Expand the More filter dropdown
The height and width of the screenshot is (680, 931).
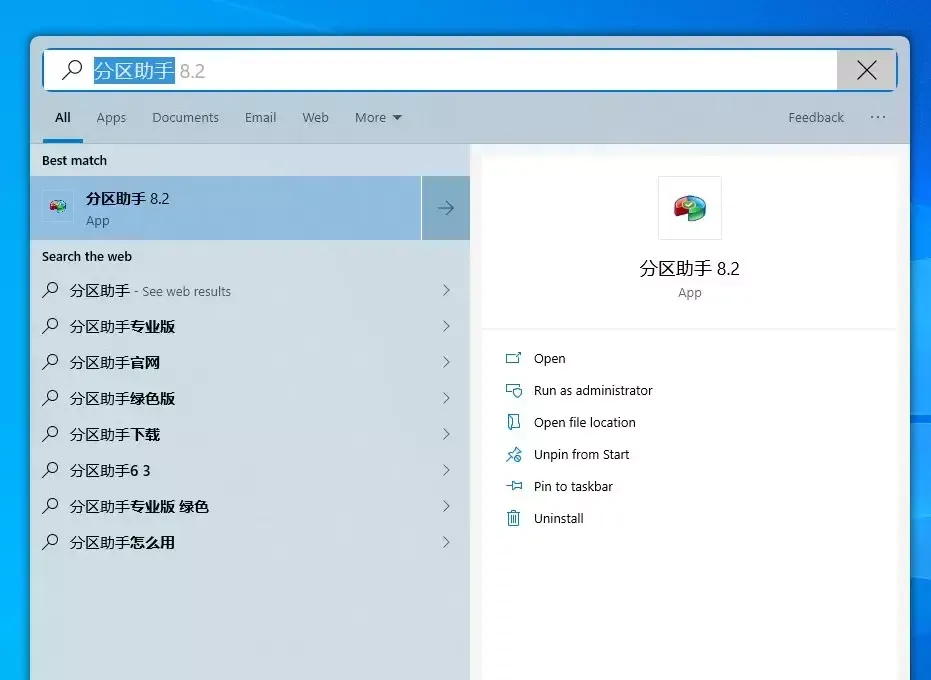click(378, 117)
